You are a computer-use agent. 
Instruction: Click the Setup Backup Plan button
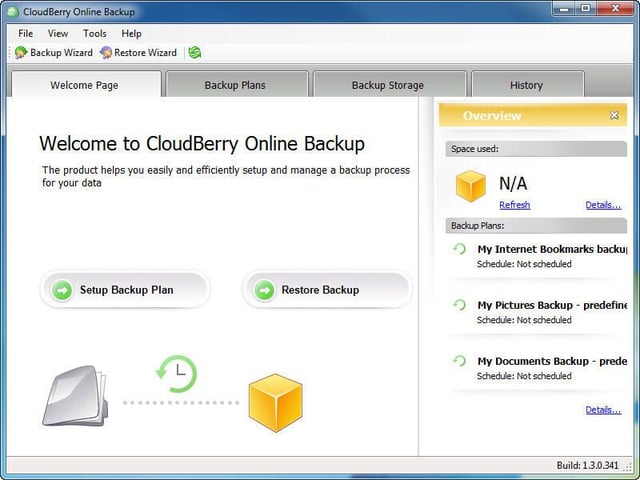click(x=125, y=290)
